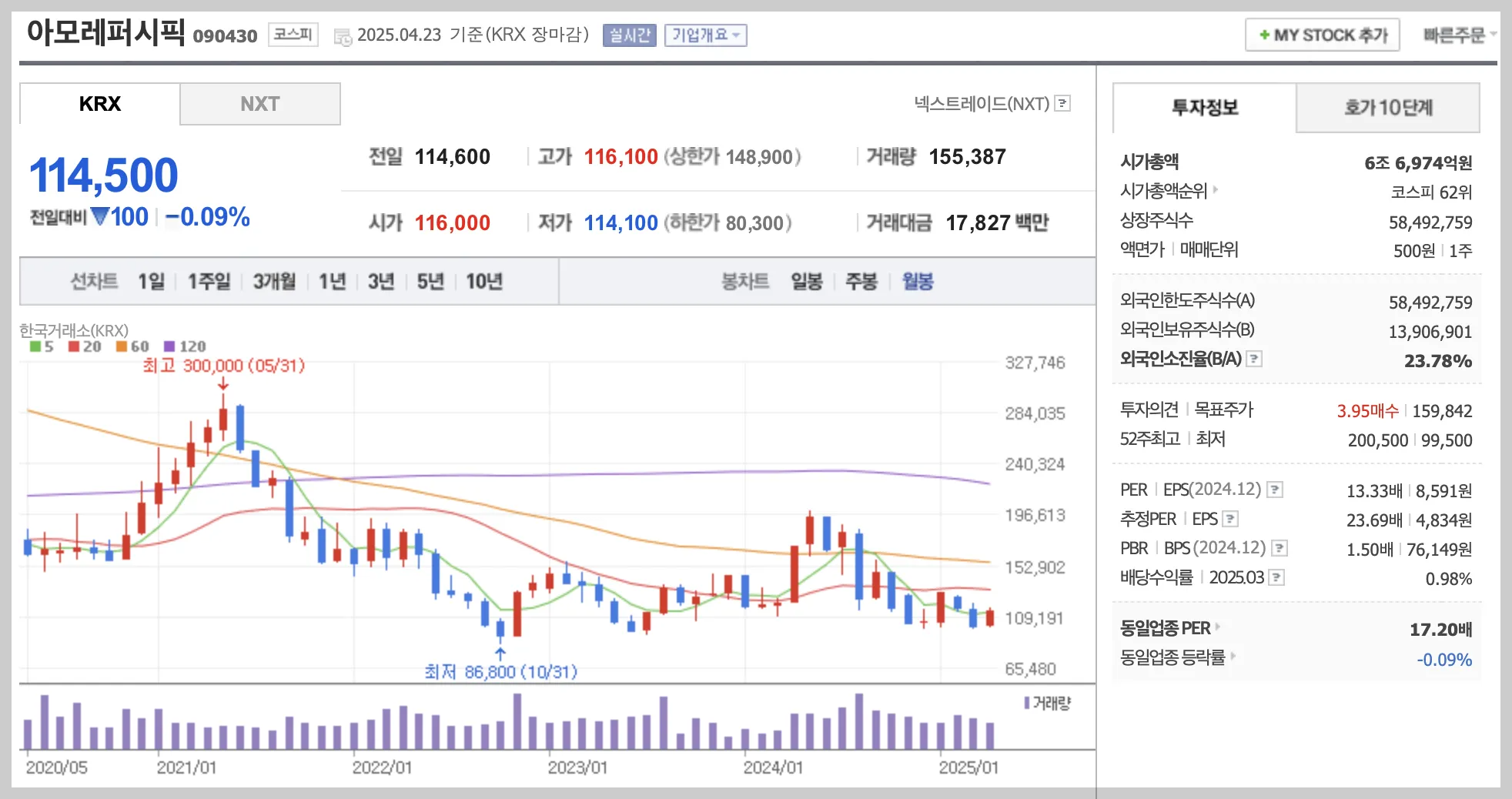Click the current price 114,500

(x=104, y=175)
